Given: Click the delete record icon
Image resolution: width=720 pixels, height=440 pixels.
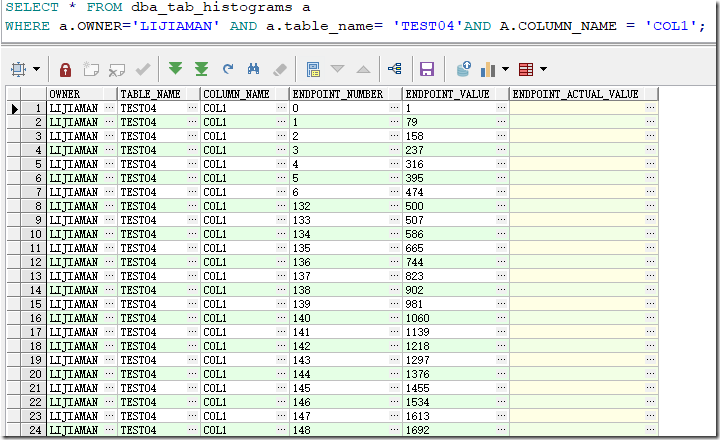Looking at the screenshot, I should click(x=117, y=69).
